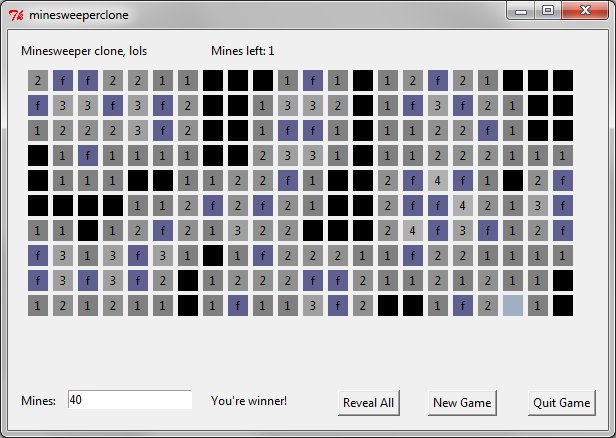
Task: Close the minesweeperclone window
Action: [585, 11]
